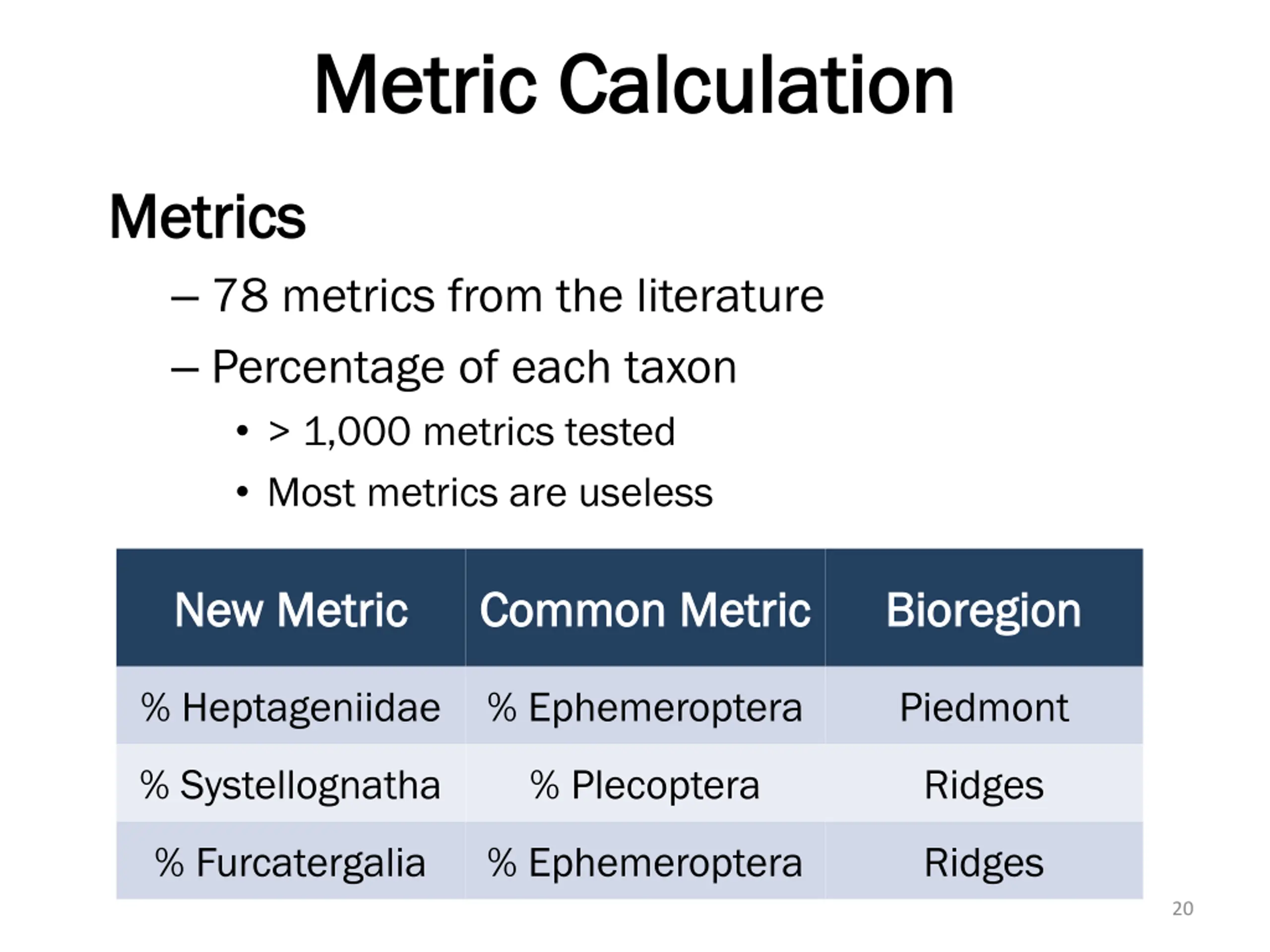The image size is (1270, 952).
Task: Select the "% Heptageniidae" table cell
Action: (291, 708)
